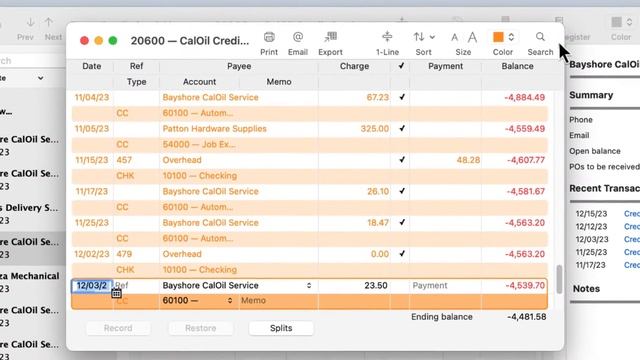Open the Splits button
This screenshot has height=360, width=640.
point(281,328)
